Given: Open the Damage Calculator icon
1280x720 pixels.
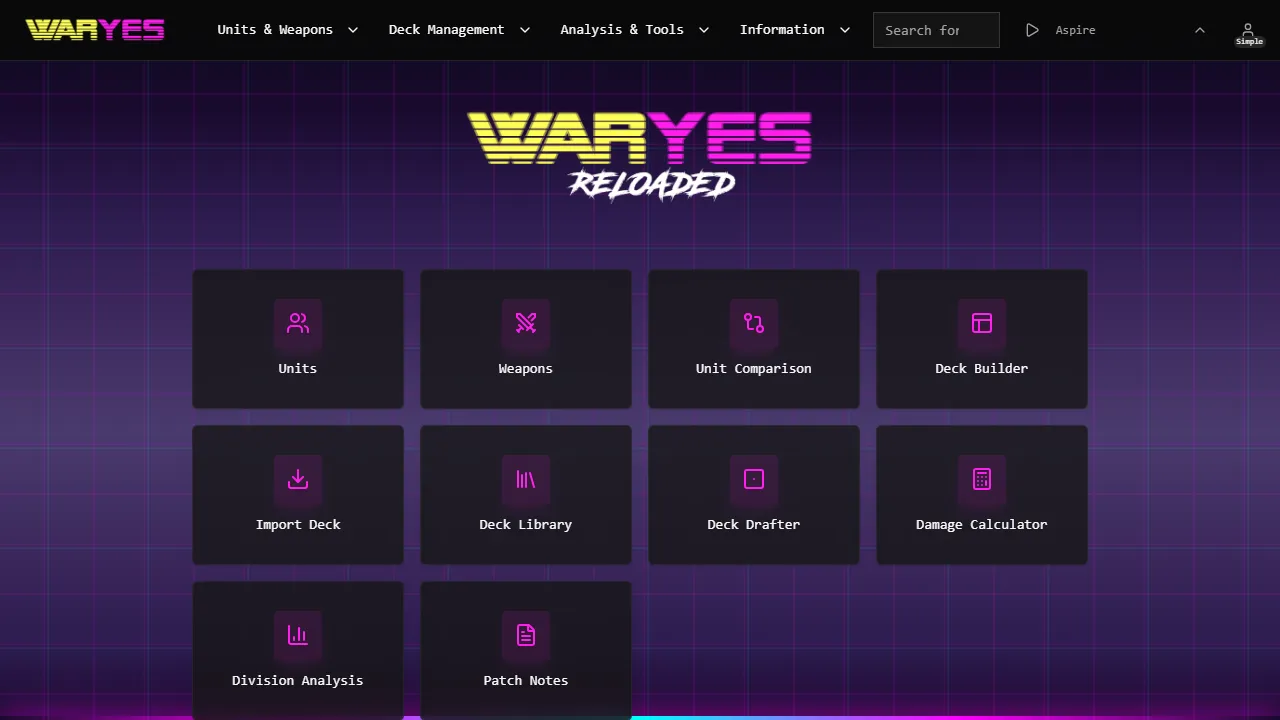Looking at the screenshot, I should pos(982,479).
